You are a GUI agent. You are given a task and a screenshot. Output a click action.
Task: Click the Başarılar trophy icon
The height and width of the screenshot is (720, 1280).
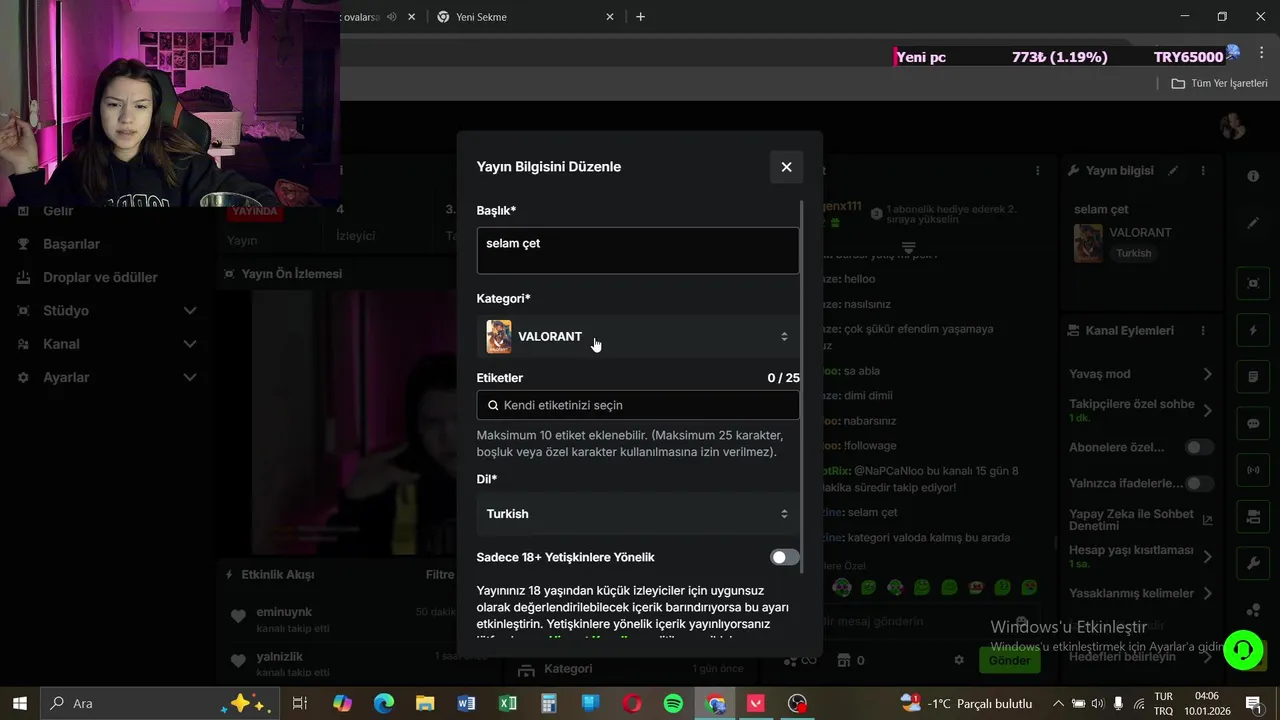click(23, 244)
